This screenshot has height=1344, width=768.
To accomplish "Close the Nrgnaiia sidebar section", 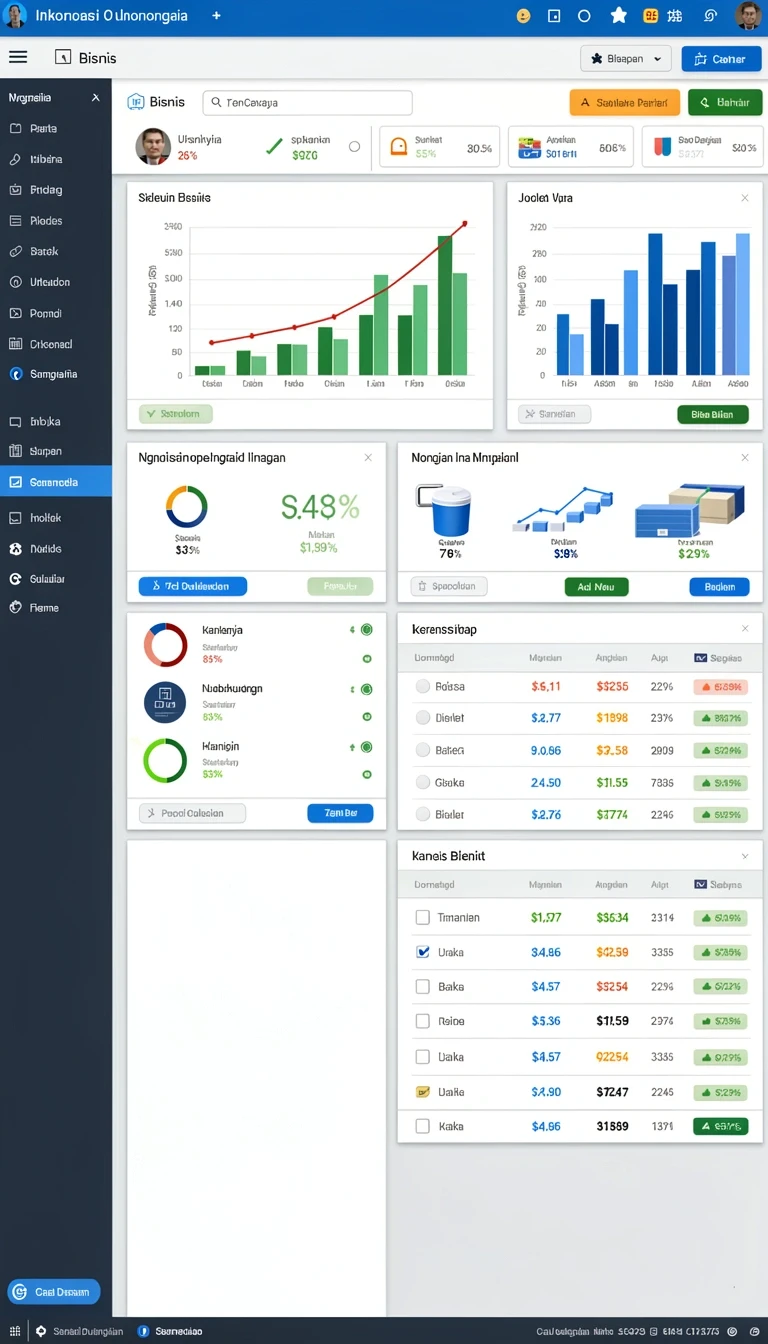I will pyautogui.click(x=95, y=98).
